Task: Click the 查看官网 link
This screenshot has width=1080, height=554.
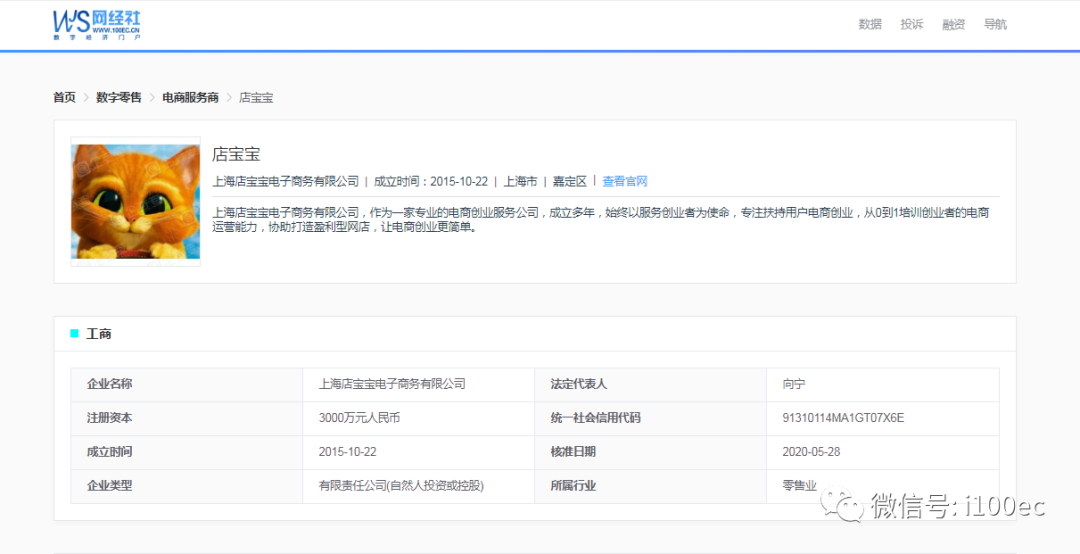Action: click(x=625, y=181)
